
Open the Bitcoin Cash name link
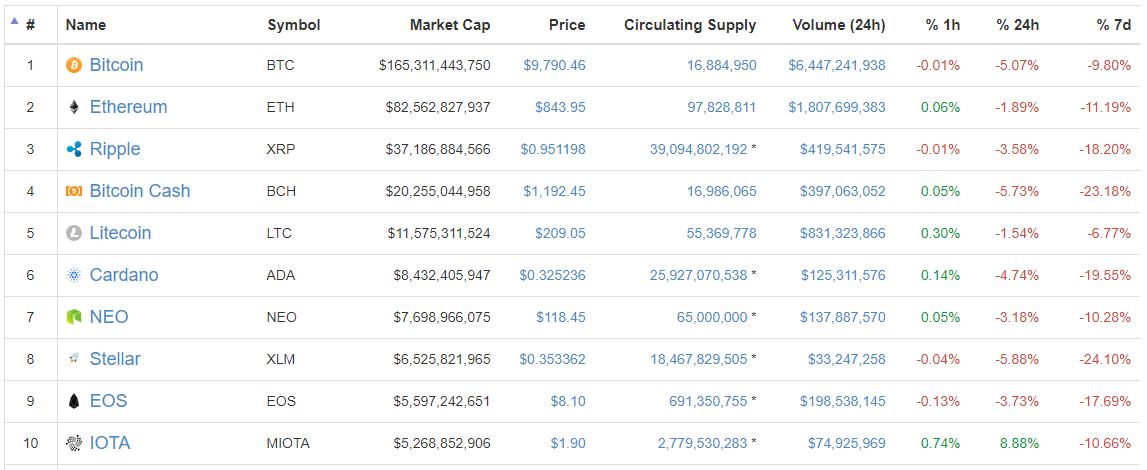[139, 191]
